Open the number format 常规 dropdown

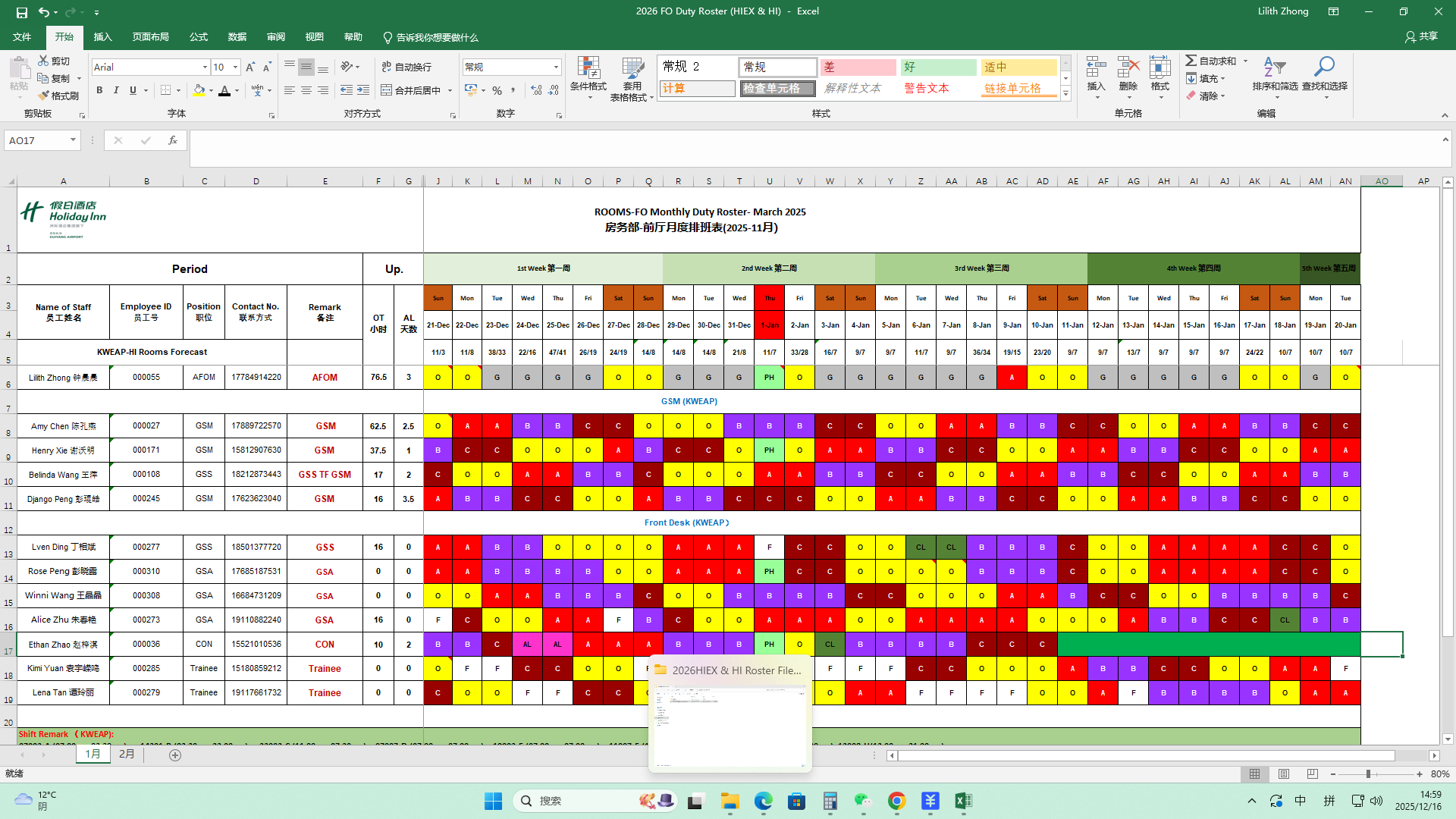(x=556, y=67)
